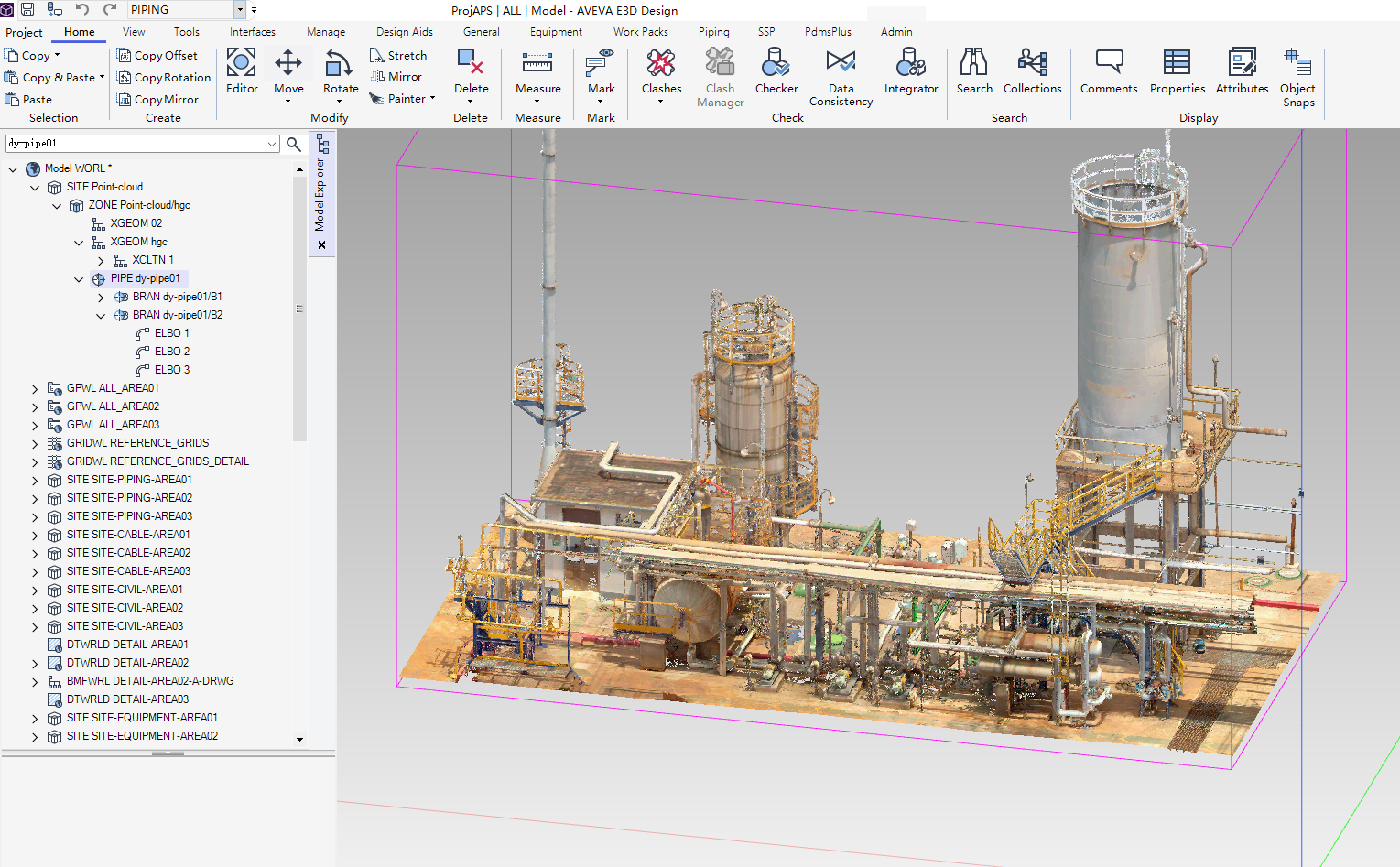1400x867 pixels.
Task: Show the Properties panel
Action: click(x=1178, y=71)
